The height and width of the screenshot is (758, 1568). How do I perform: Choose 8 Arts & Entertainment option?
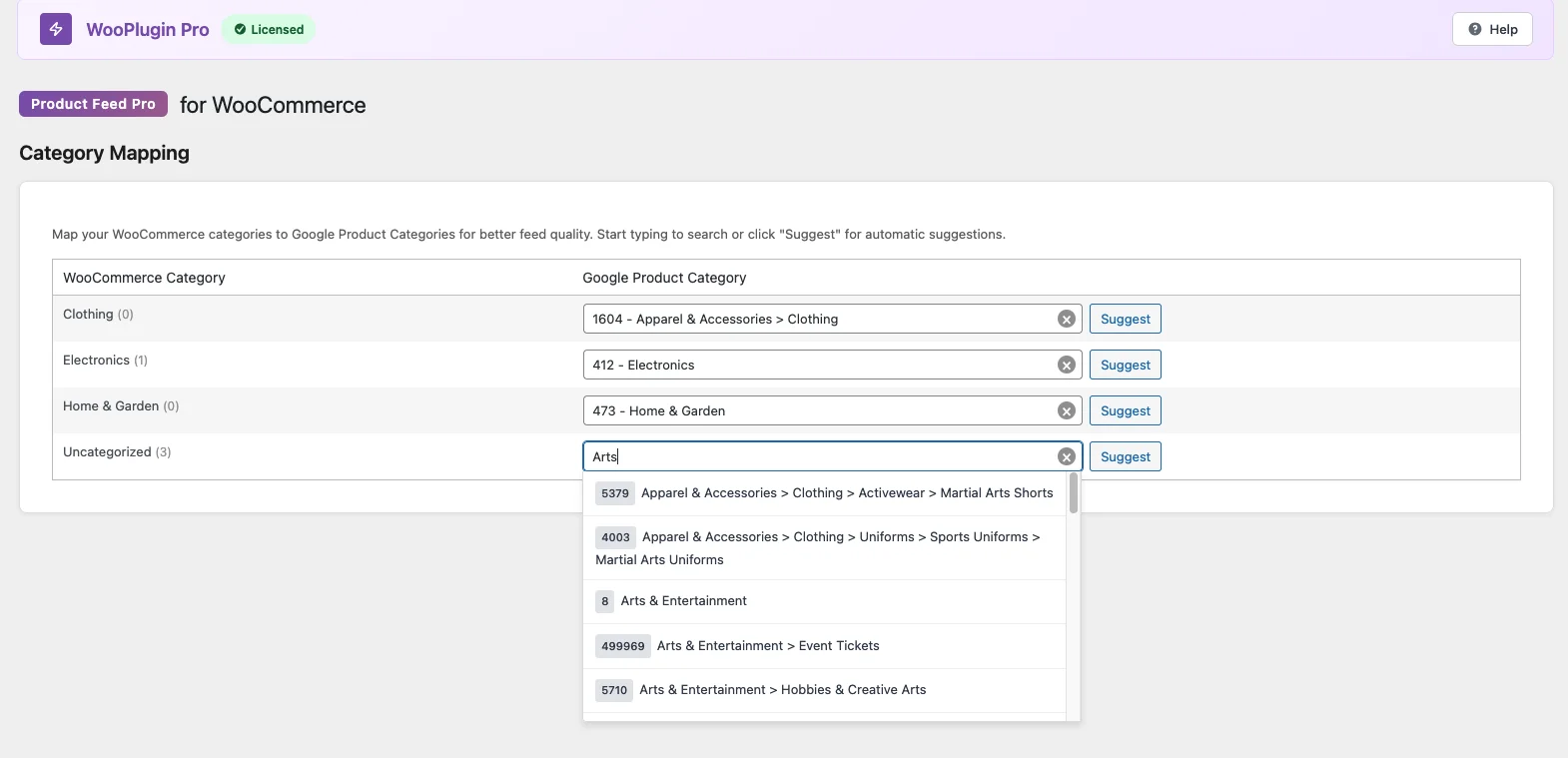click(x=825, y=601)
